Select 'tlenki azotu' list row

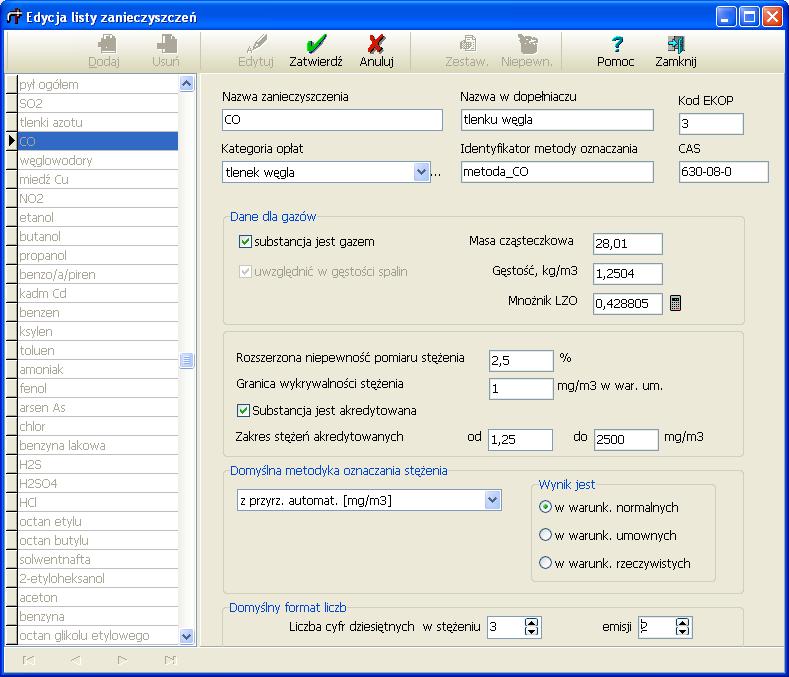pos(98,122)
